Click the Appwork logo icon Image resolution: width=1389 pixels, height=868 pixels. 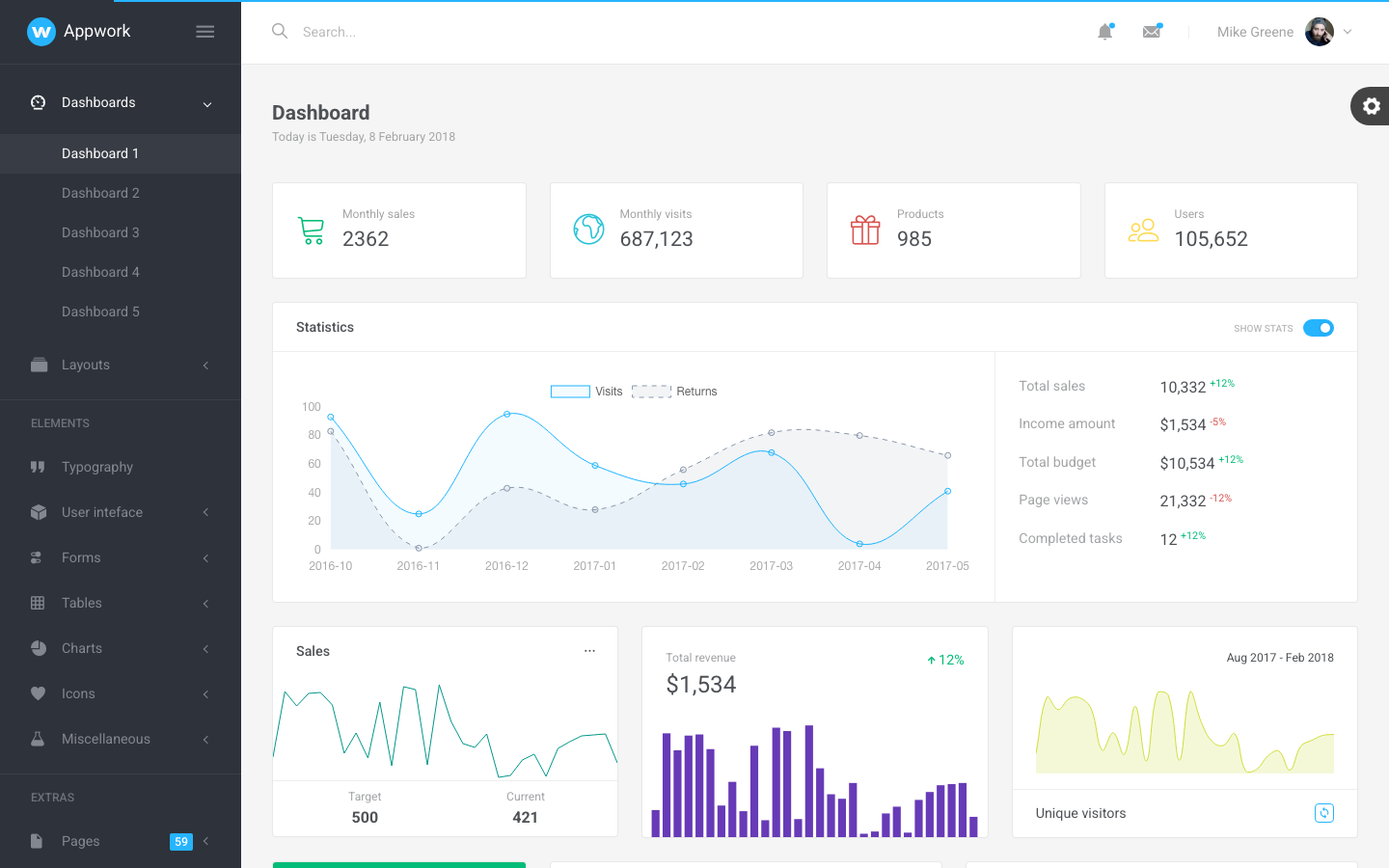tap(41, 32)
